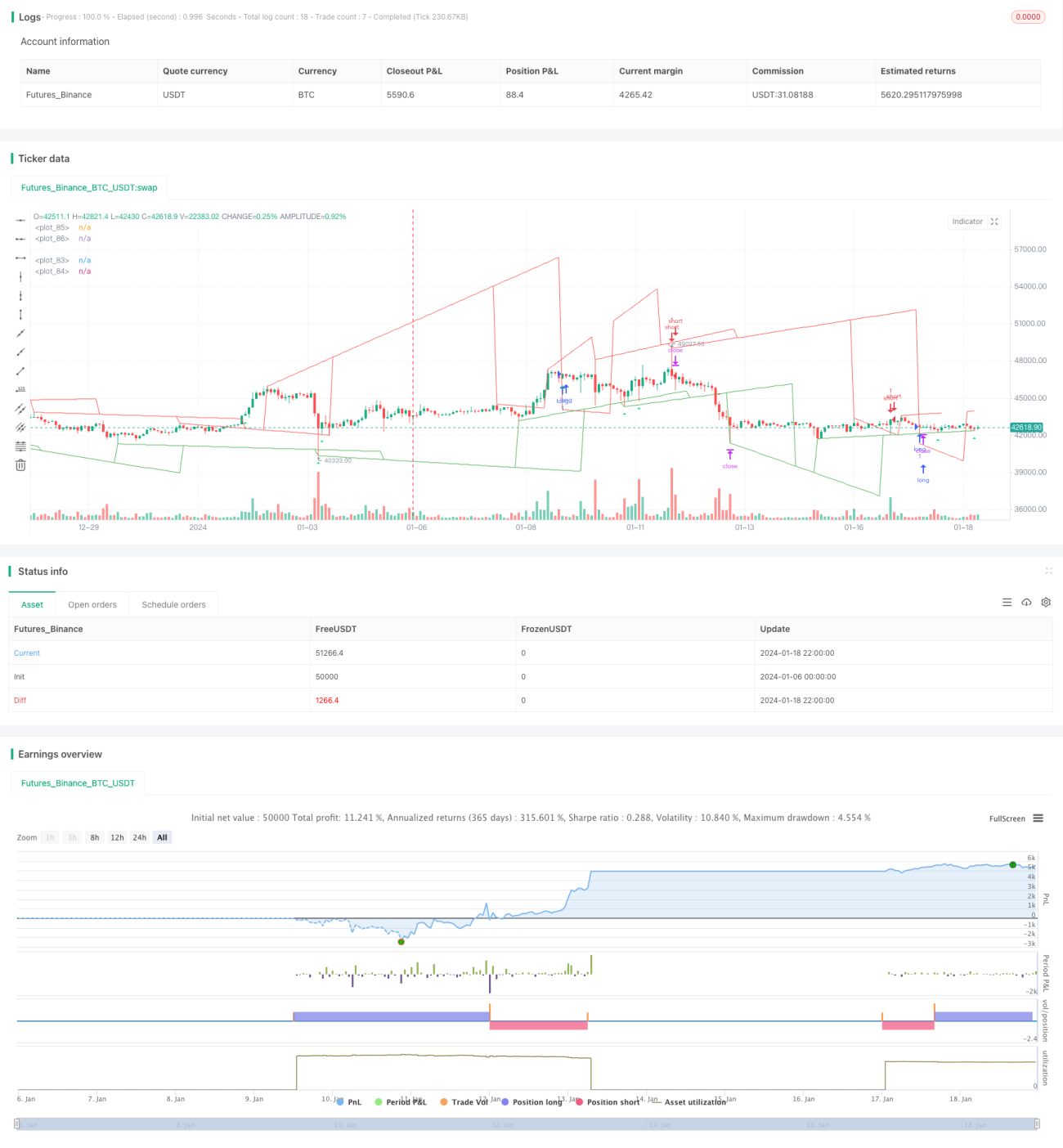Select the Fibonacci retracement lines tool
Screen dimensions: 1063x1148
tap(20, 446)
